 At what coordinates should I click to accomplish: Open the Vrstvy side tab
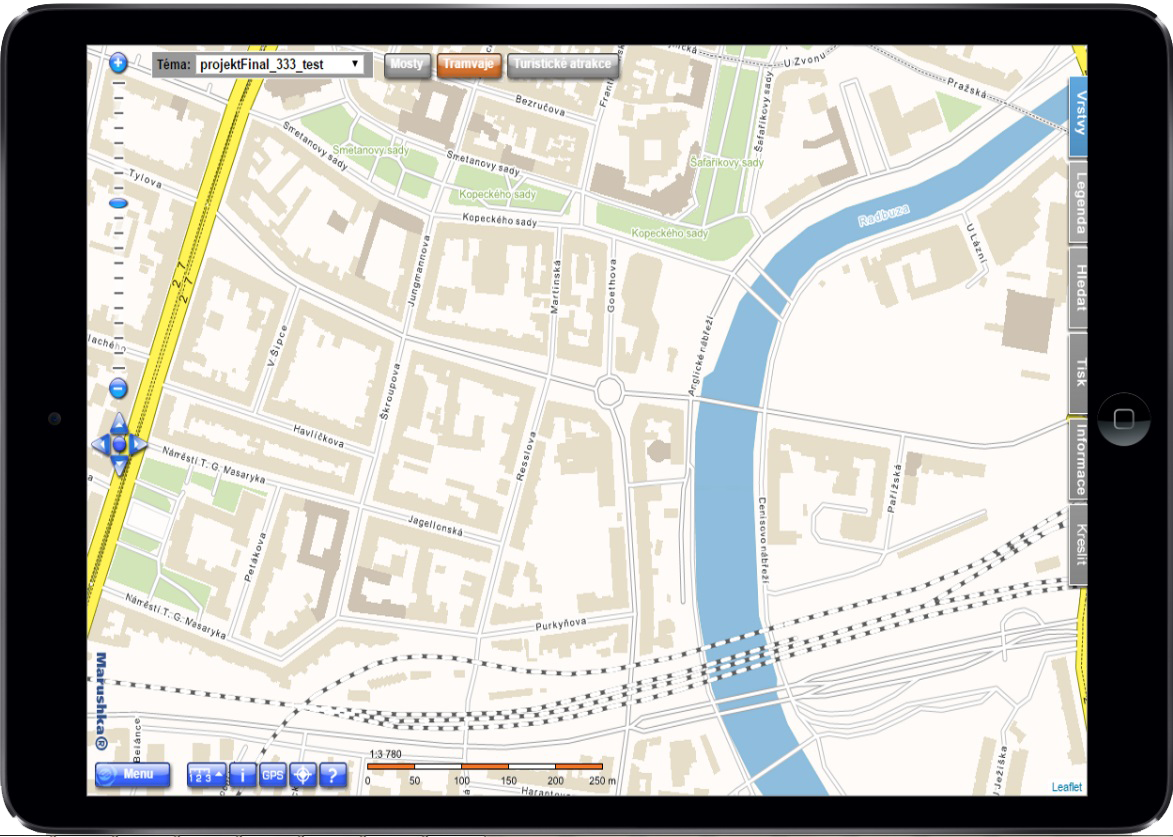[x=1078, y=115]
